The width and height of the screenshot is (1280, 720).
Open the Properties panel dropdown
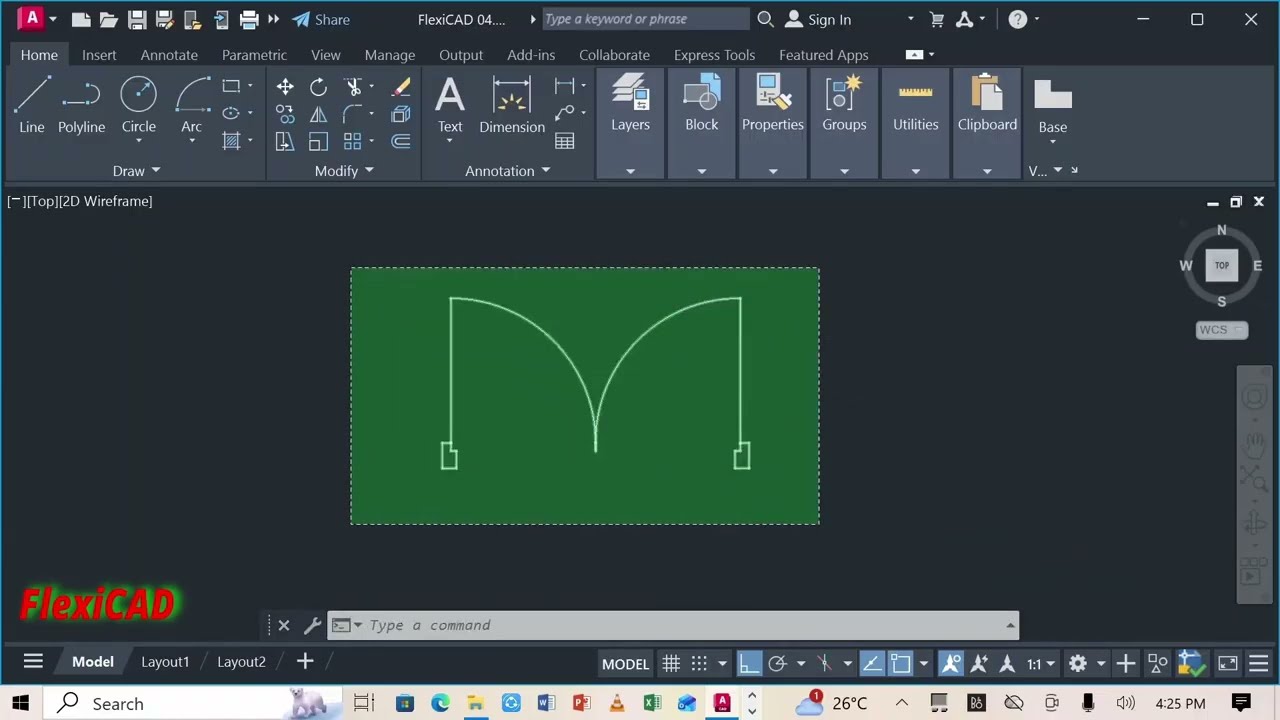point(773,171)
